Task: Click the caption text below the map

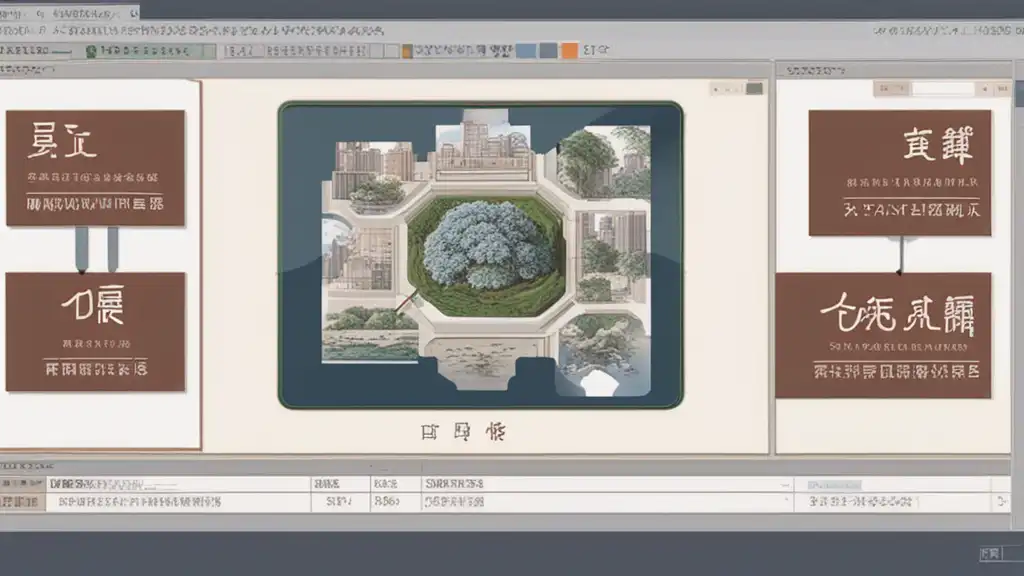Action: pos(463,432)
